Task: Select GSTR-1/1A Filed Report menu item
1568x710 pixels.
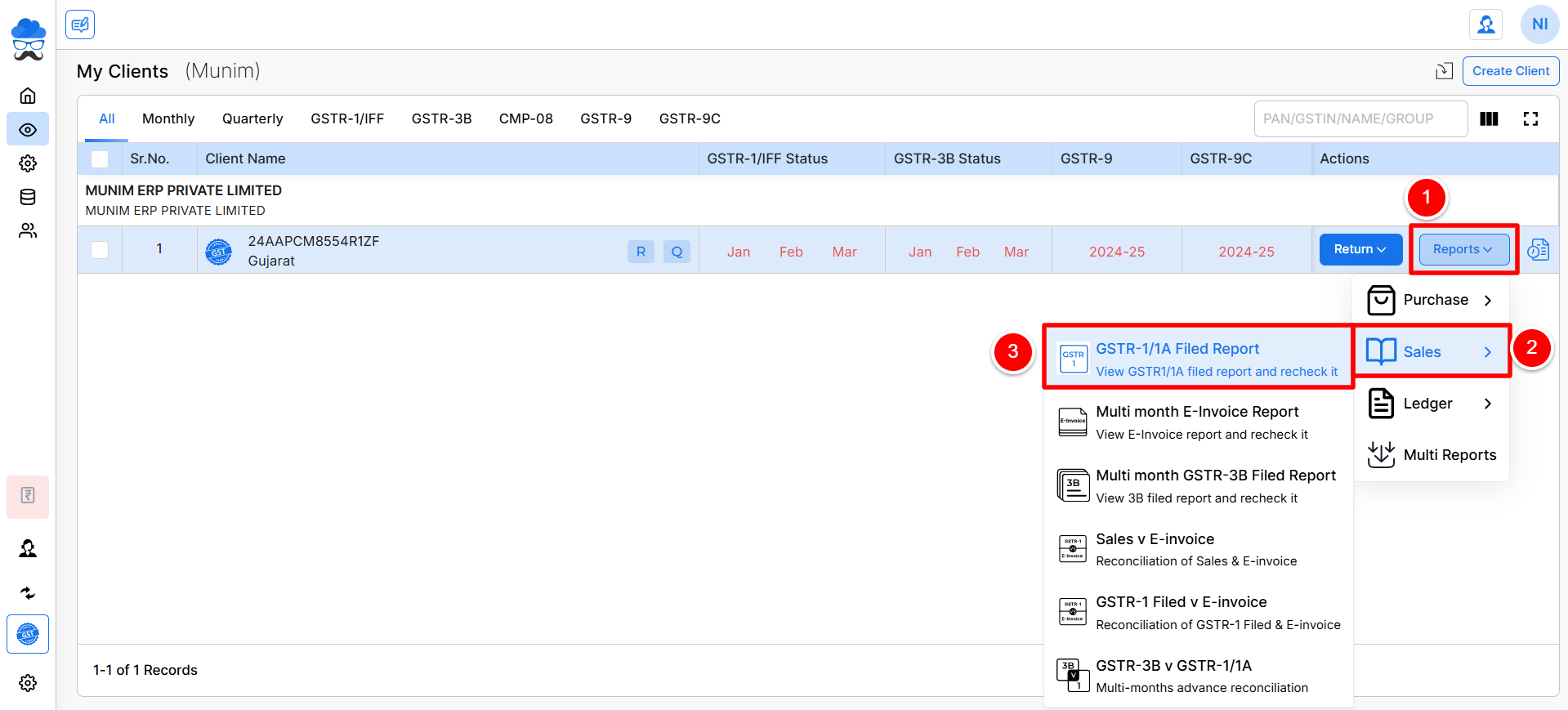Action: [x=1198, y=359]
